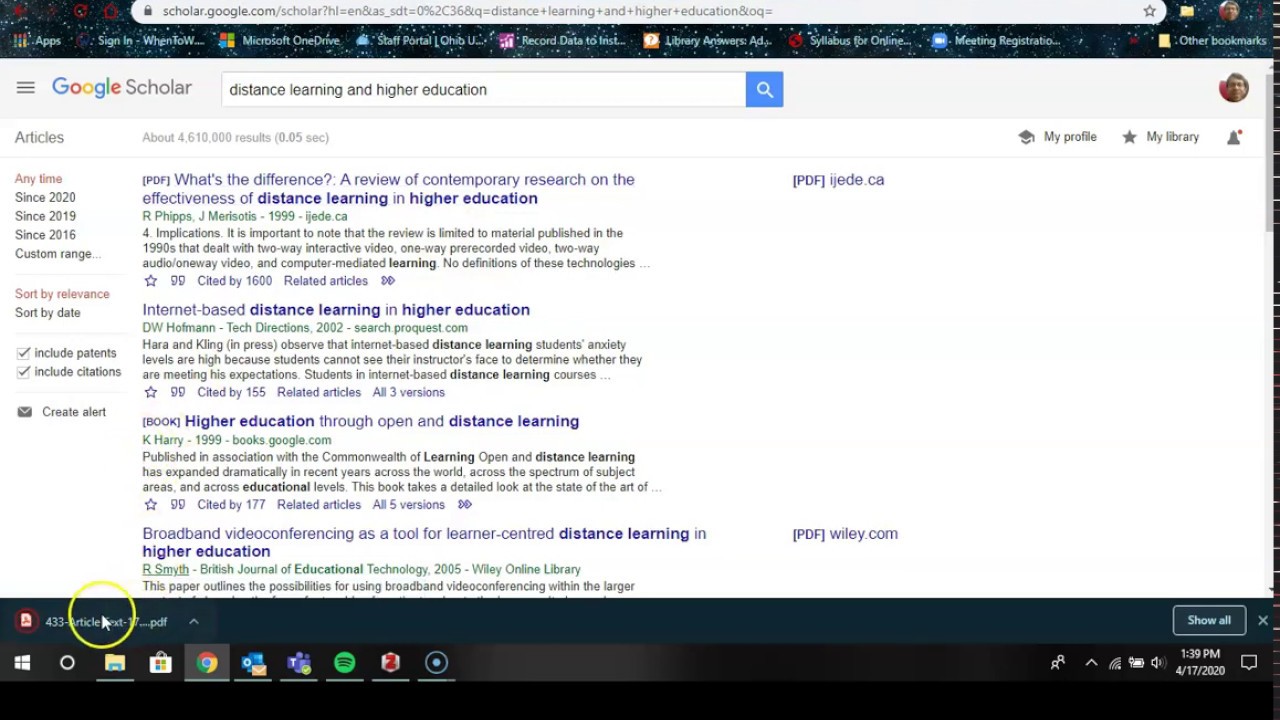This screenshot has height=720, width=1280.
Task: Open the notification center icon
Action: pyautogui.click(x=1249, y=662)
